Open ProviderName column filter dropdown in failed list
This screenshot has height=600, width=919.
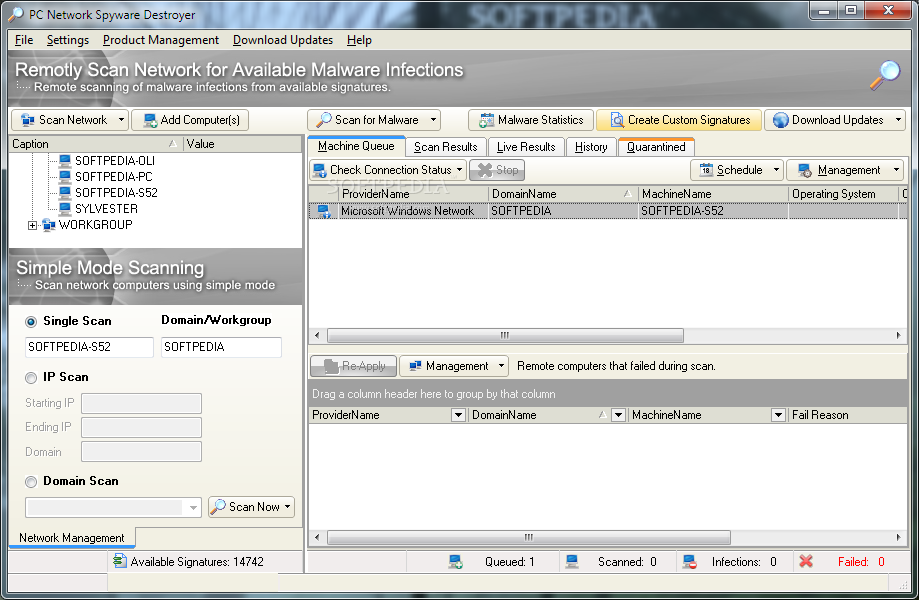(458, 415)
